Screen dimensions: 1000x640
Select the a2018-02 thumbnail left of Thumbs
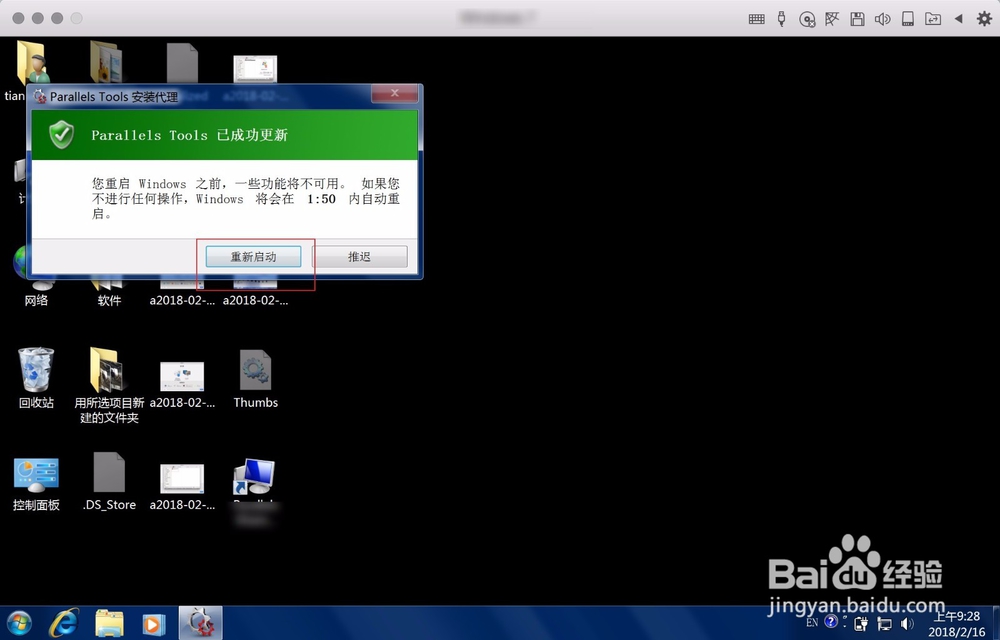[182, 384]
